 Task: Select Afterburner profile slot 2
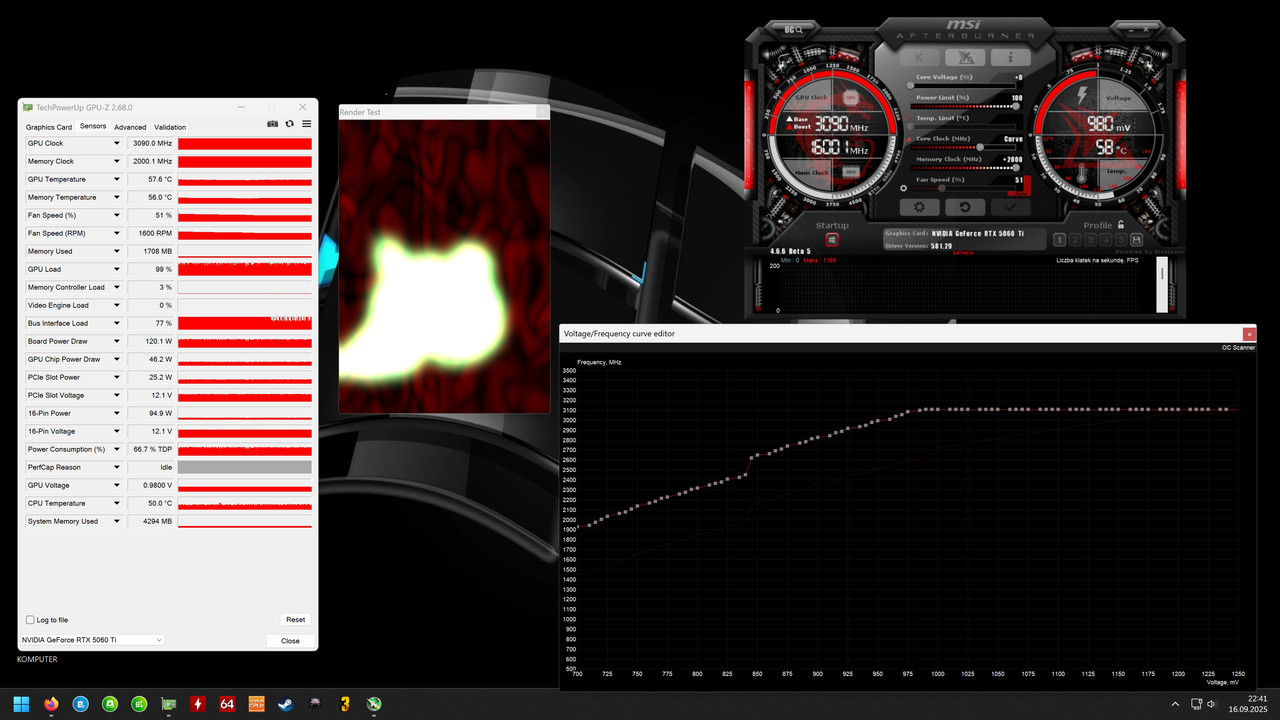(x=1077, y=240)
